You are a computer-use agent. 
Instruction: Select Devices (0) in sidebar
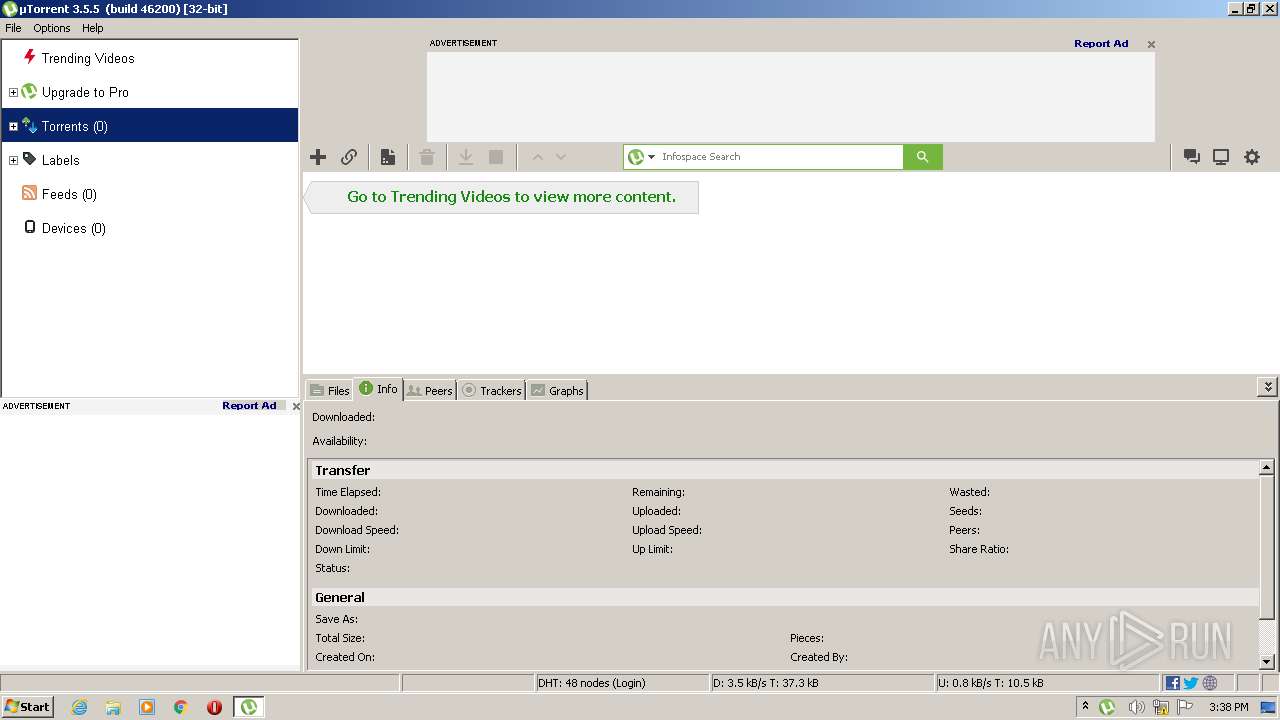73,228
